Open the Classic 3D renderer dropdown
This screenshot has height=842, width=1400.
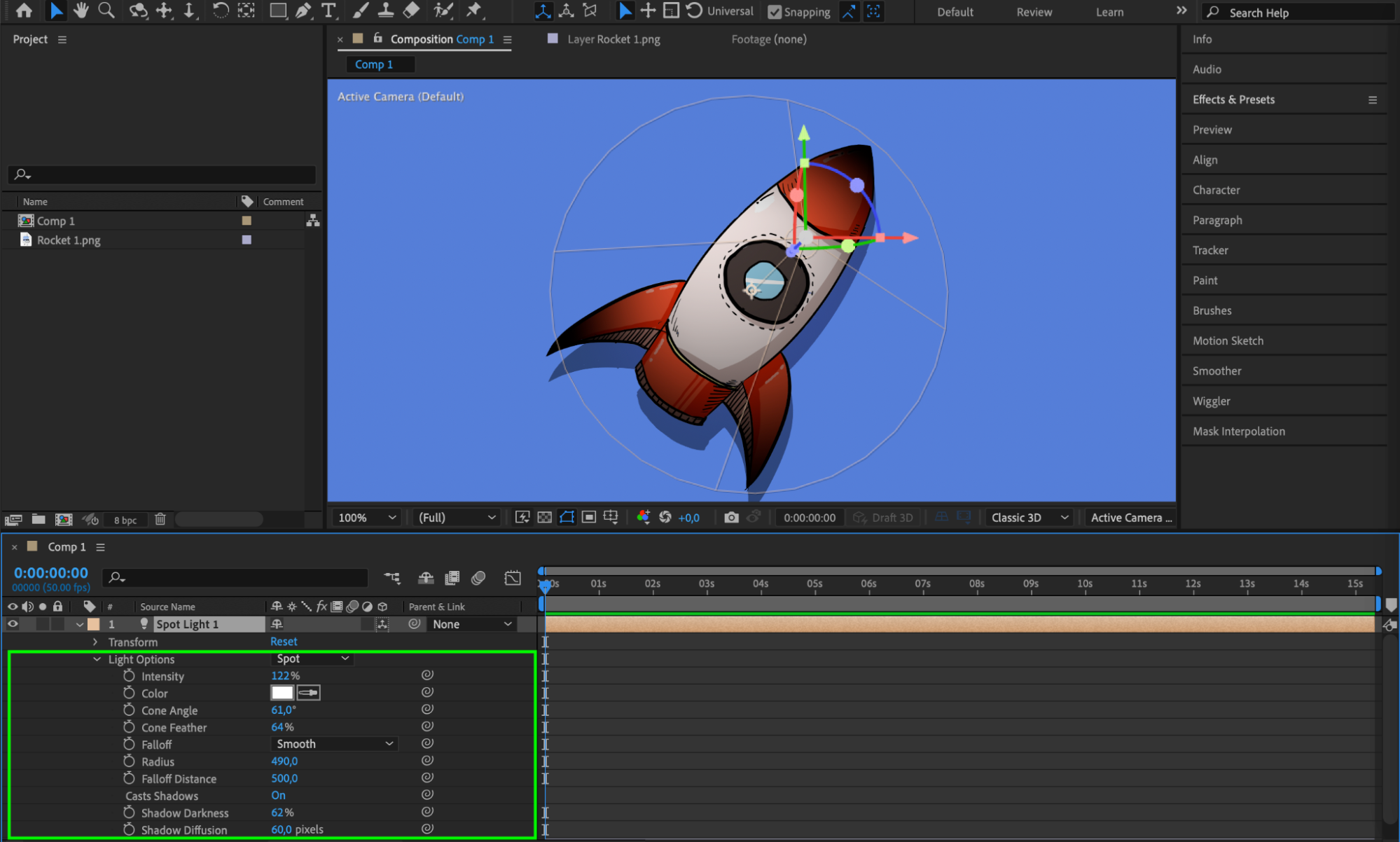(x=1029, y=518)
